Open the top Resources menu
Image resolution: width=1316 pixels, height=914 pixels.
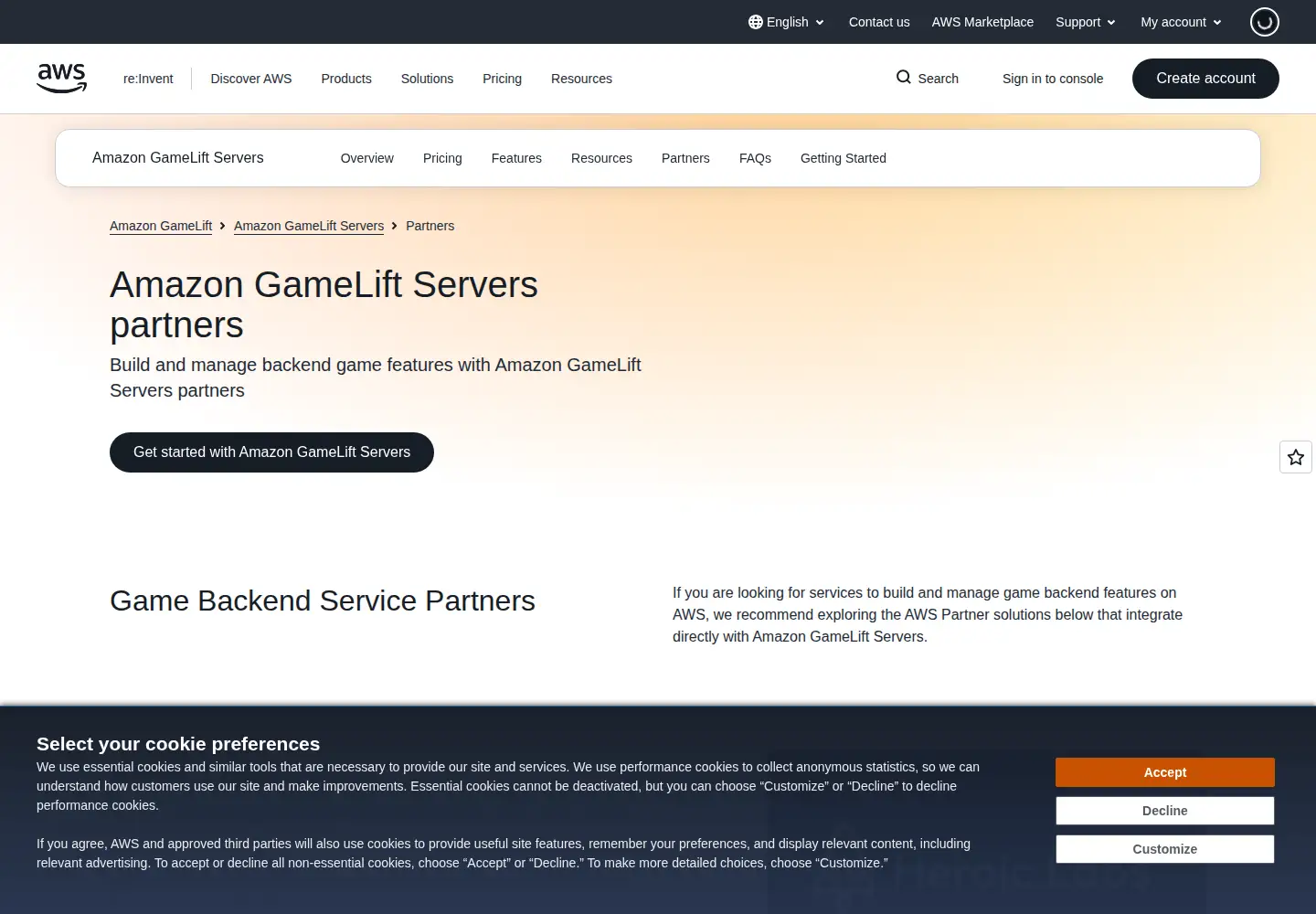[581, 79]
